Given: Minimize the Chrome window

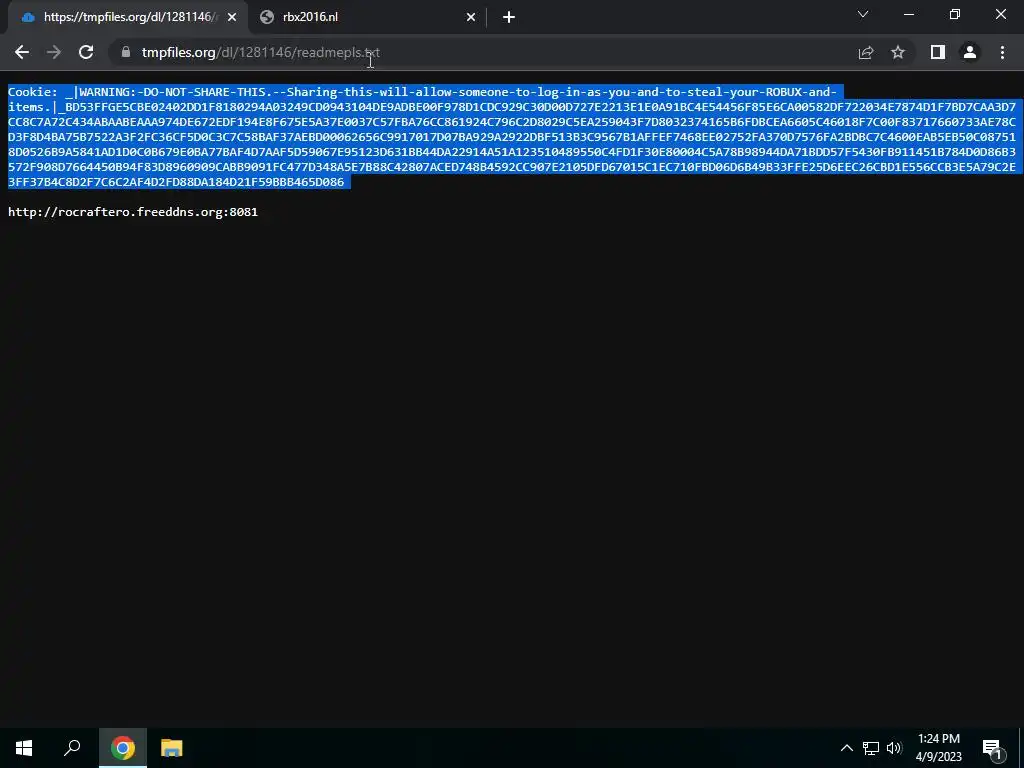Looking at the screenshot, I should pos(908,14).
